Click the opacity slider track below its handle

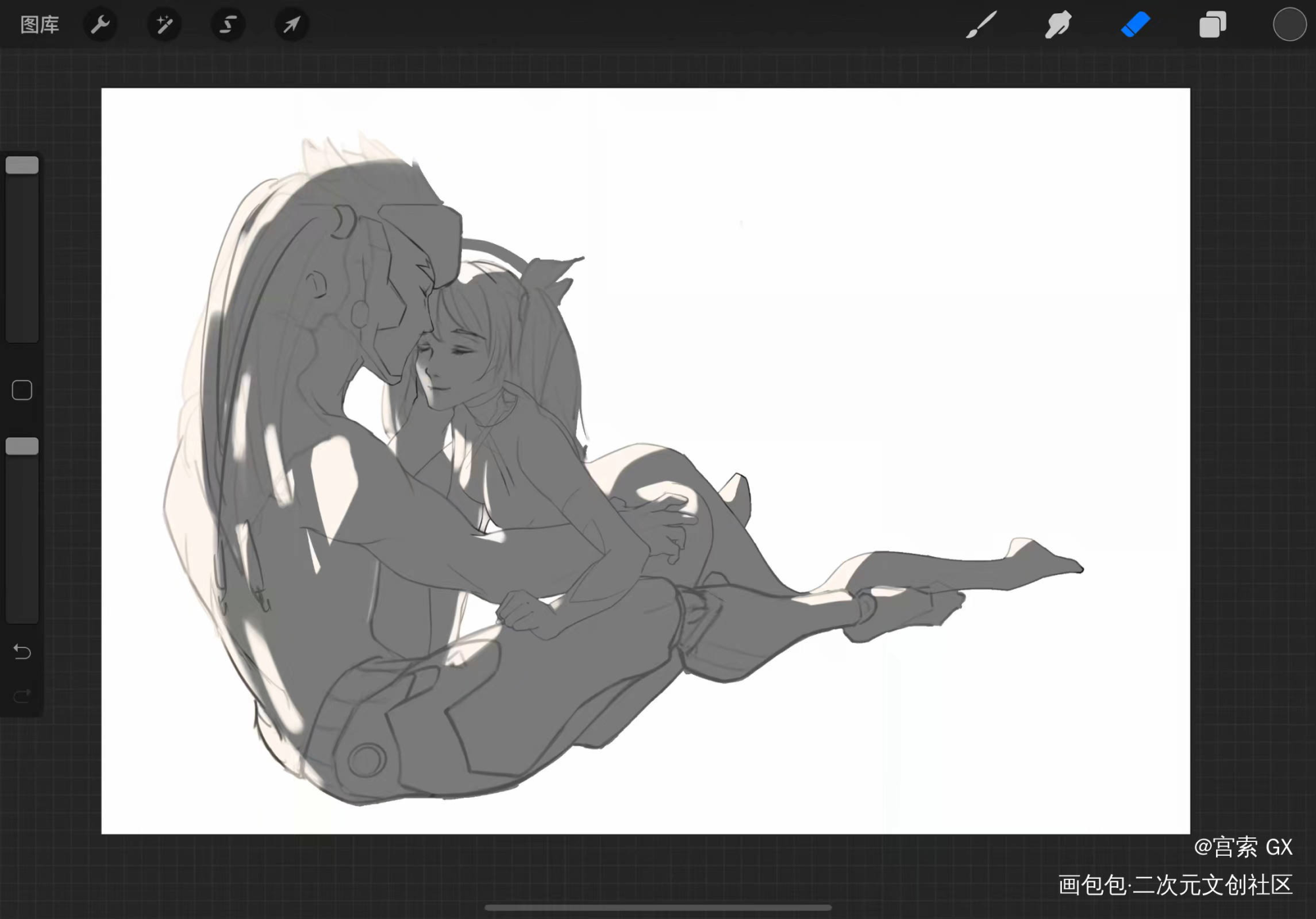pyautogui.click(x=22, y=539)
